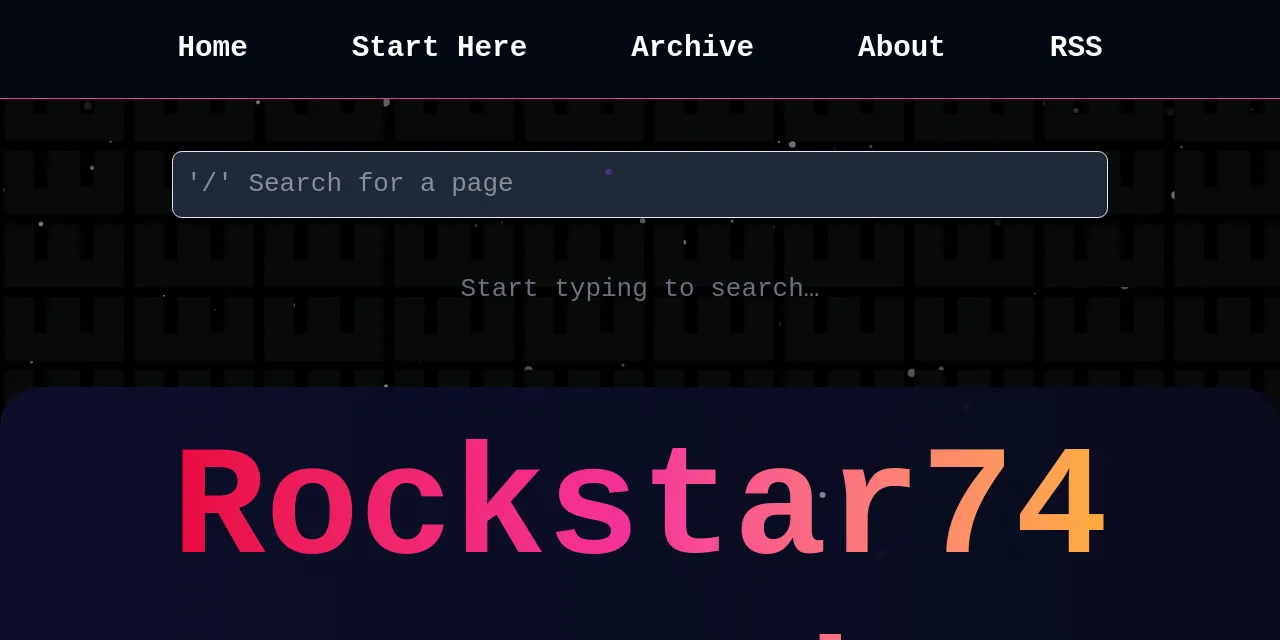Click the pink divider under the navigation
This screenshot has width=1280, height=640.
pos(640,98)
